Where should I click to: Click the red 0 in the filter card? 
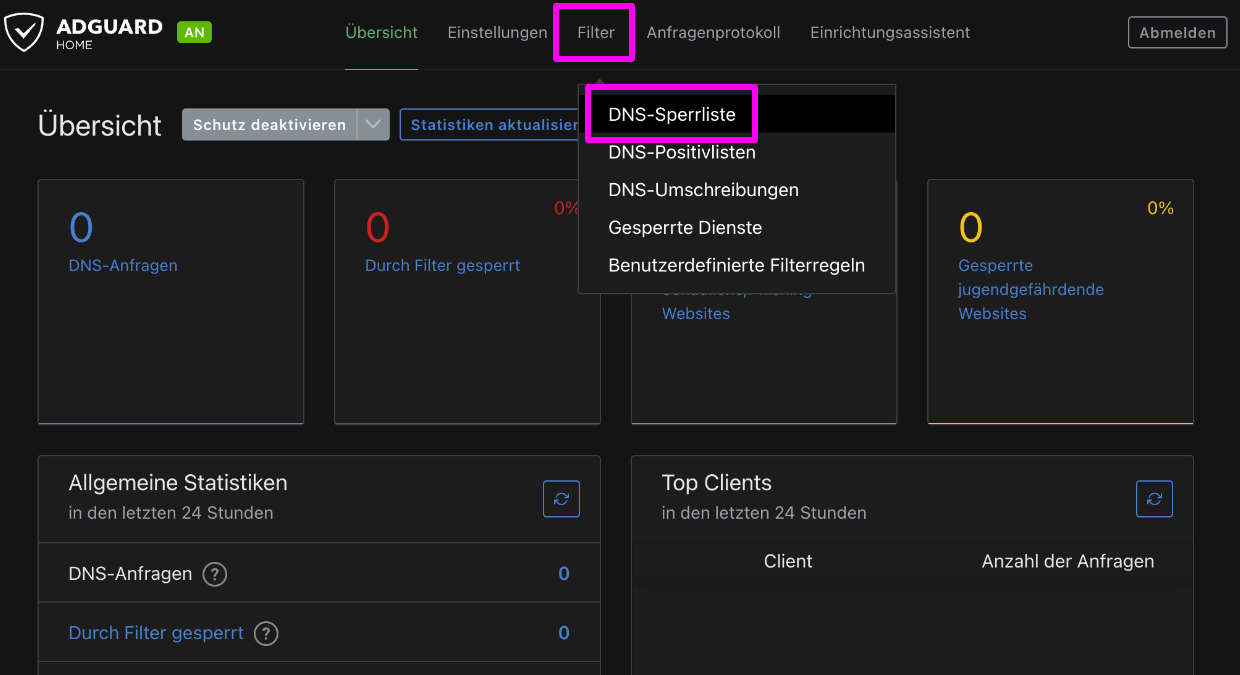(377, 228)
